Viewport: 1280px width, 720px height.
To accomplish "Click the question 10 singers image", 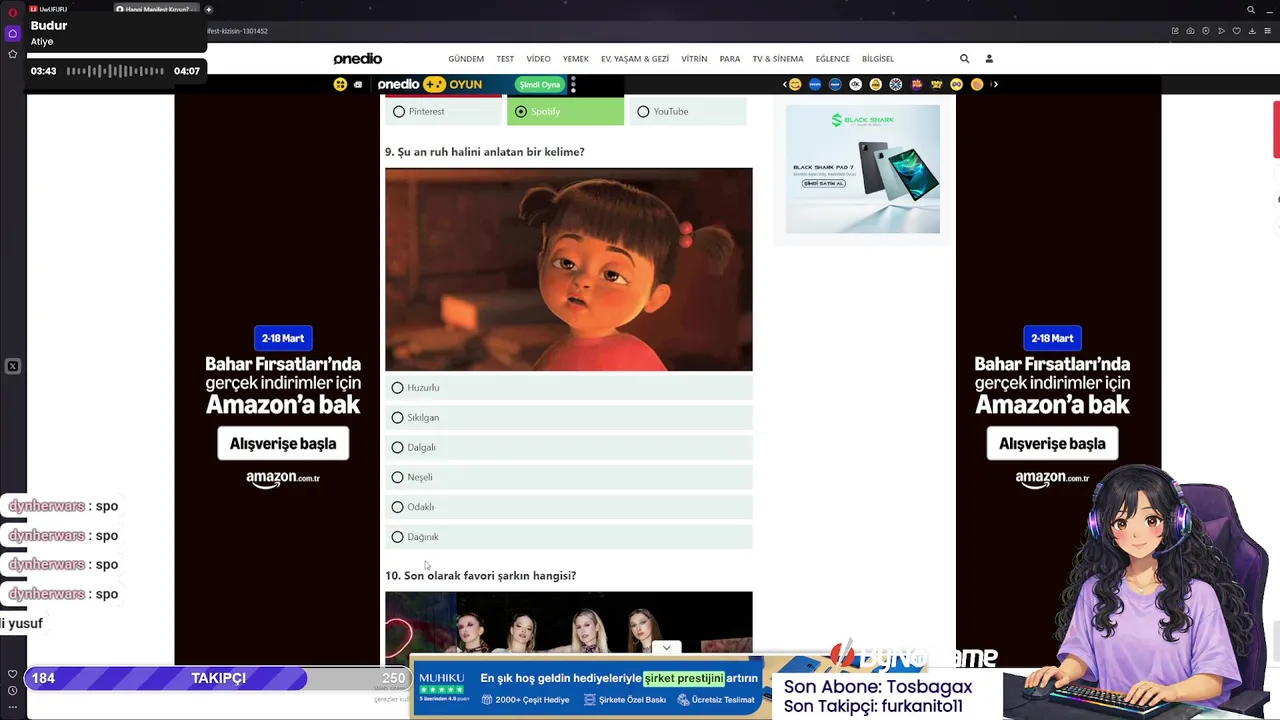I will tap(568, 623).
